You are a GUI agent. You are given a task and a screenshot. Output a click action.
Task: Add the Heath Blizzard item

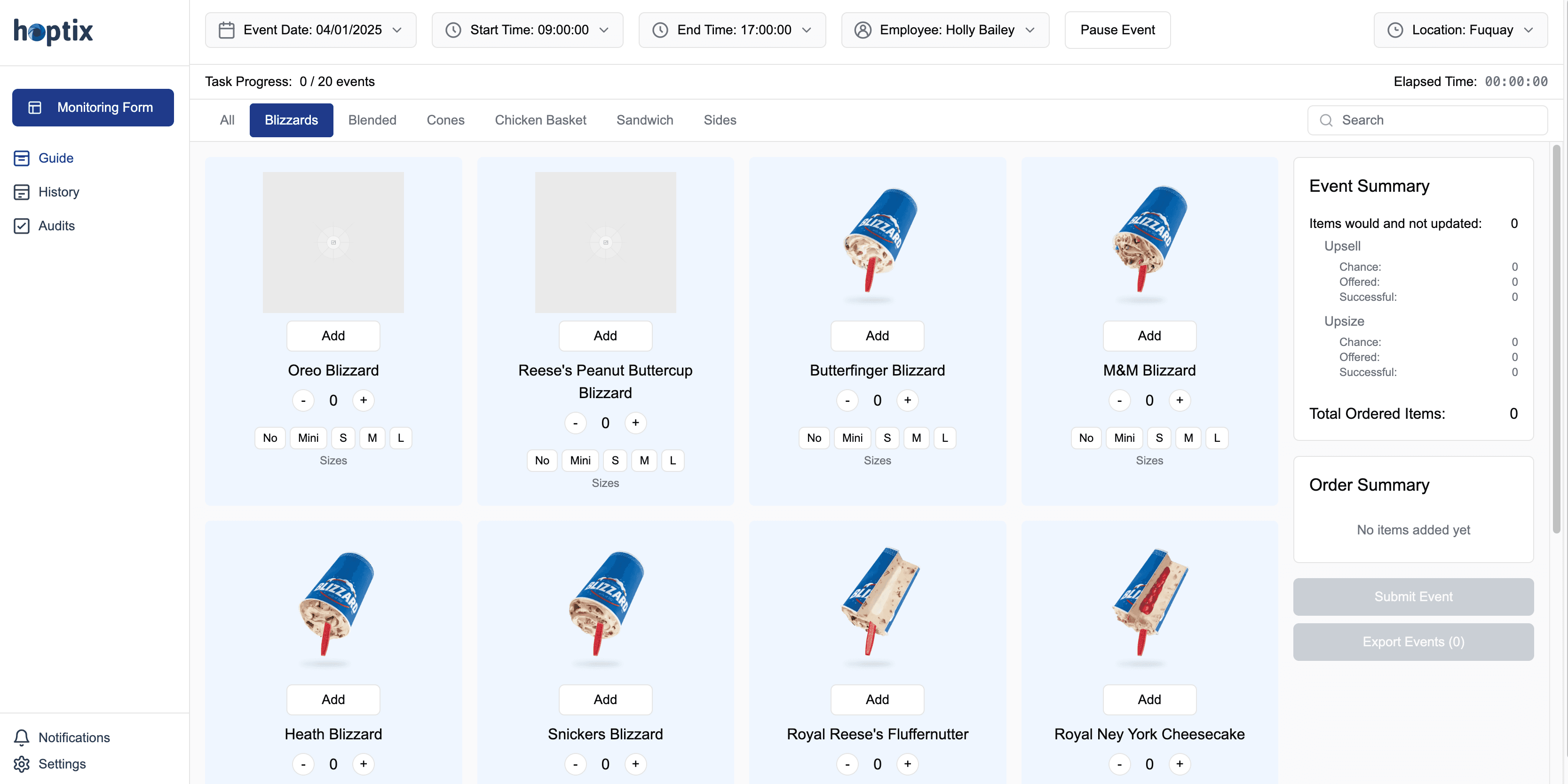pos(333,699)
